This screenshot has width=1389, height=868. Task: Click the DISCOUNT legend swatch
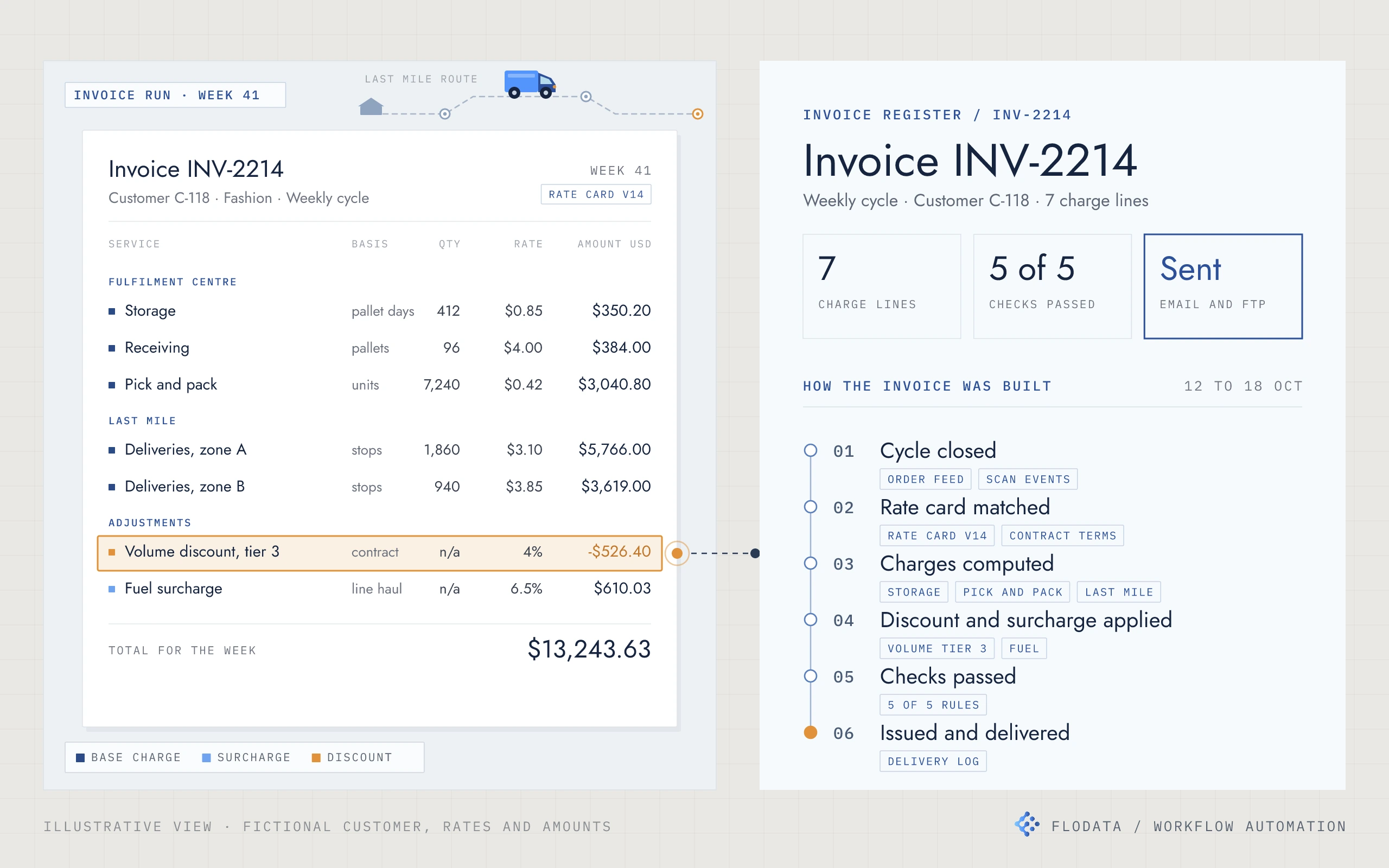316,758
